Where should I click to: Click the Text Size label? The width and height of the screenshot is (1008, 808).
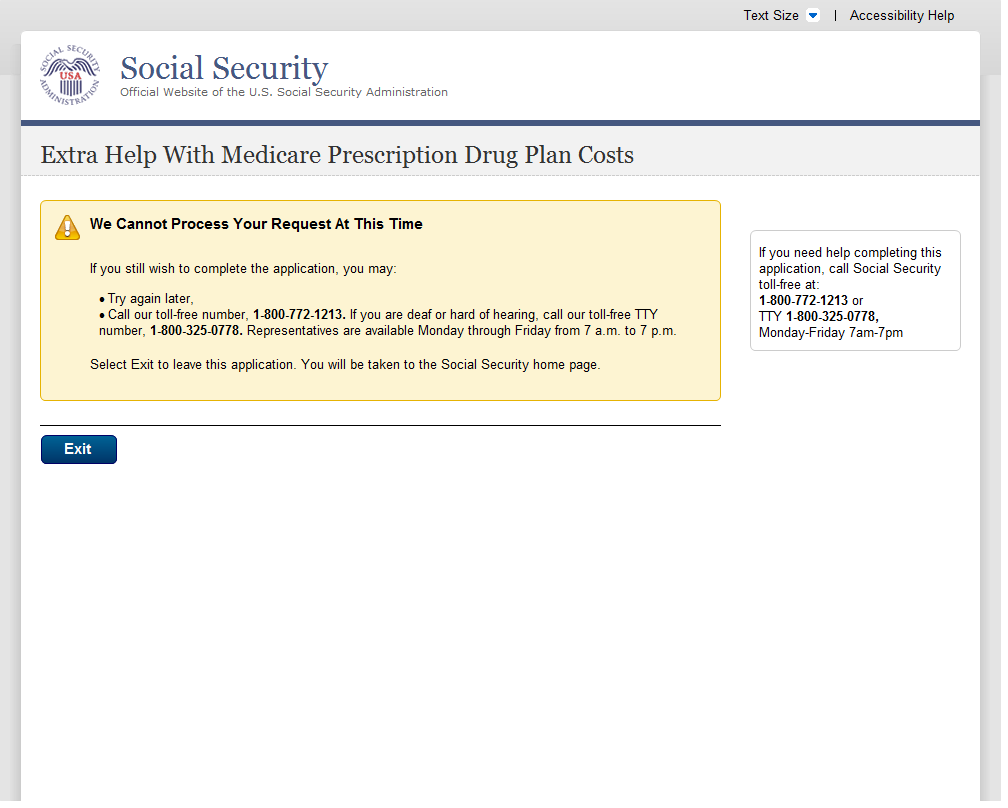pyautogui.click(x=770, y=16)
